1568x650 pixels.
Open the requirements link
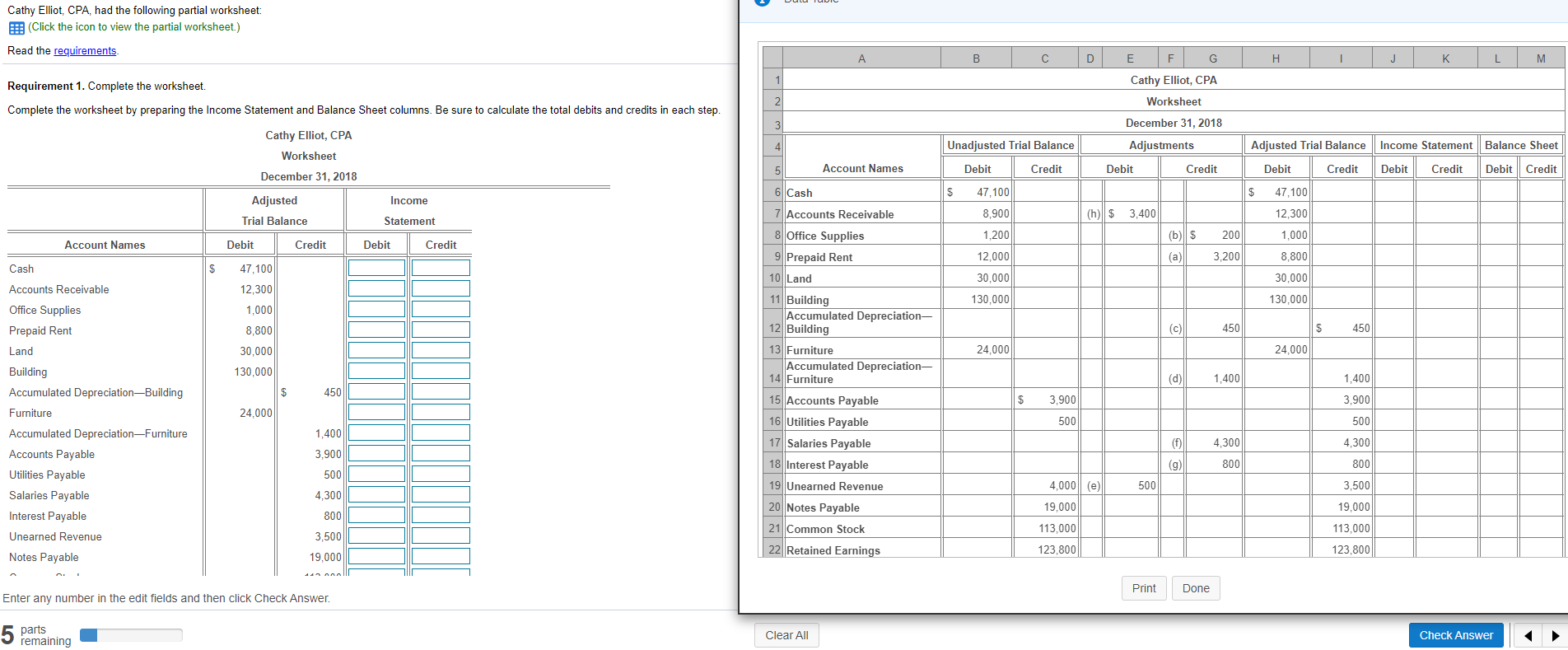85,51
